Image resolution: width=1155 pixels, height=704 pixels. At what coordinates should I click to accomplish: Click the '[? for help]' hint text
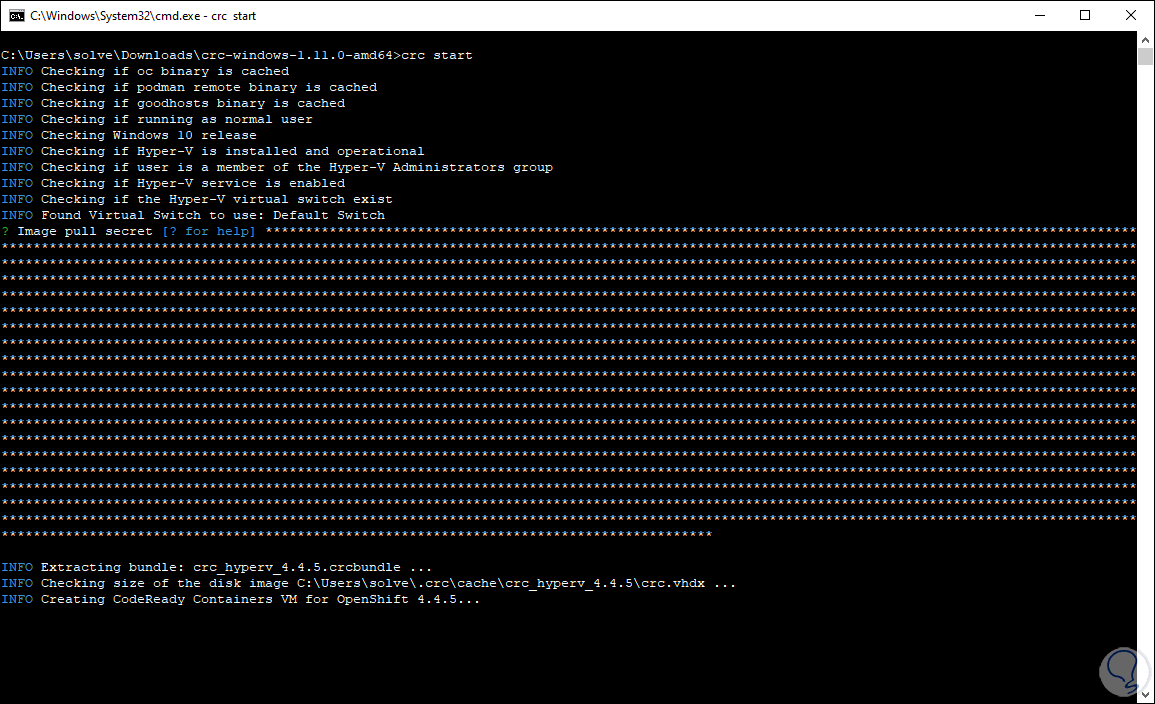(x=208, y=231)
